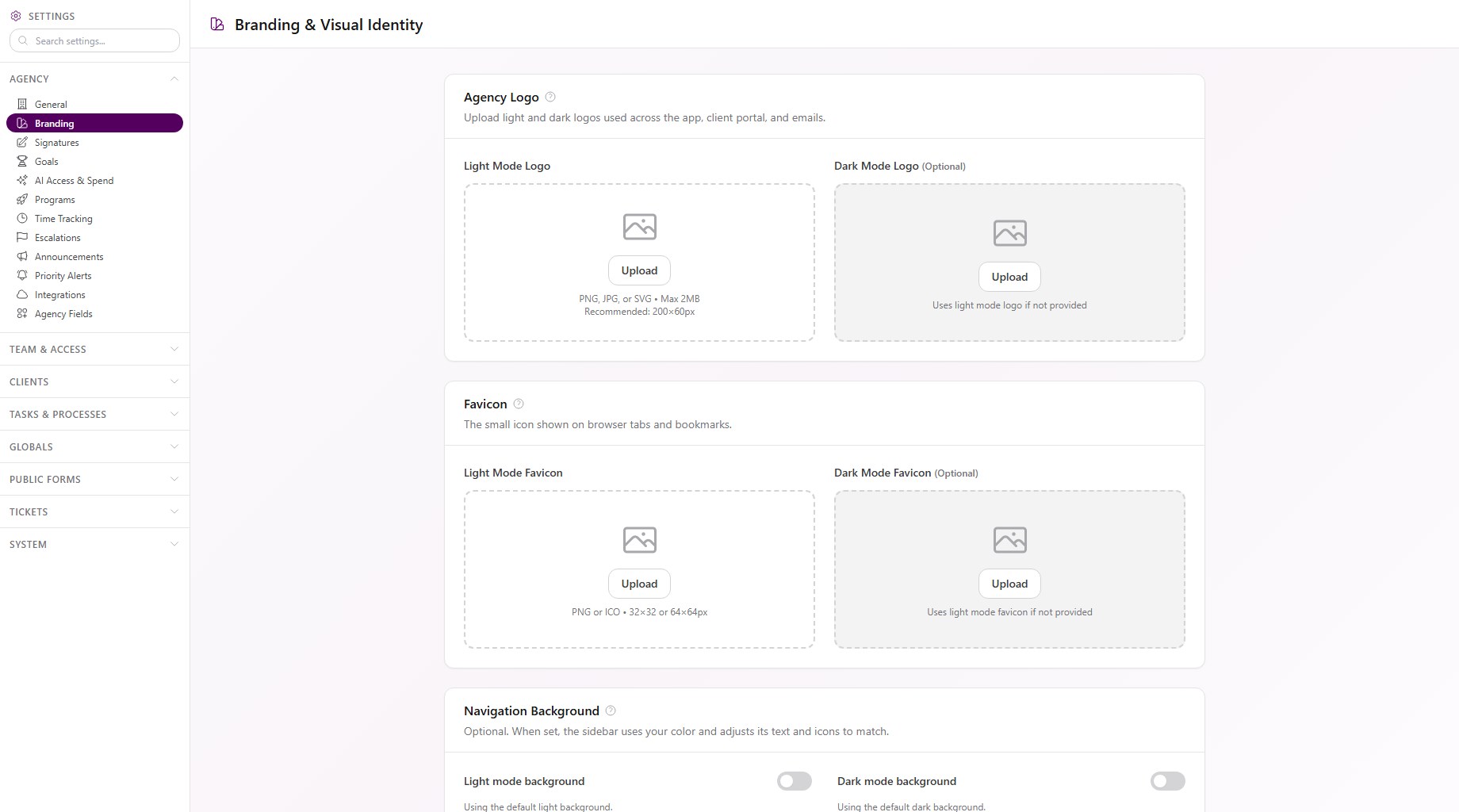The height and width of the screenshot is (812, 1459).
Task: Expand the System section
Action: pyautogui.click(x=94, y=544)
